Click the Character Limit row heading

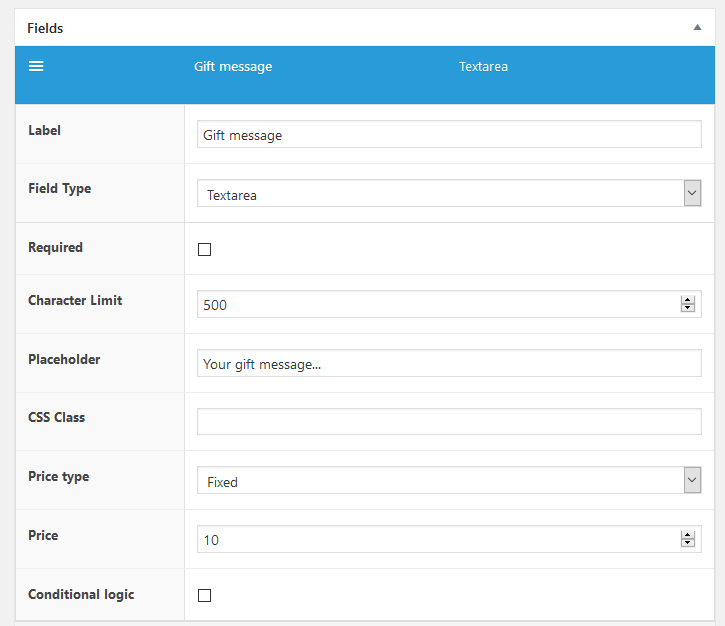(x=75, y=301)
